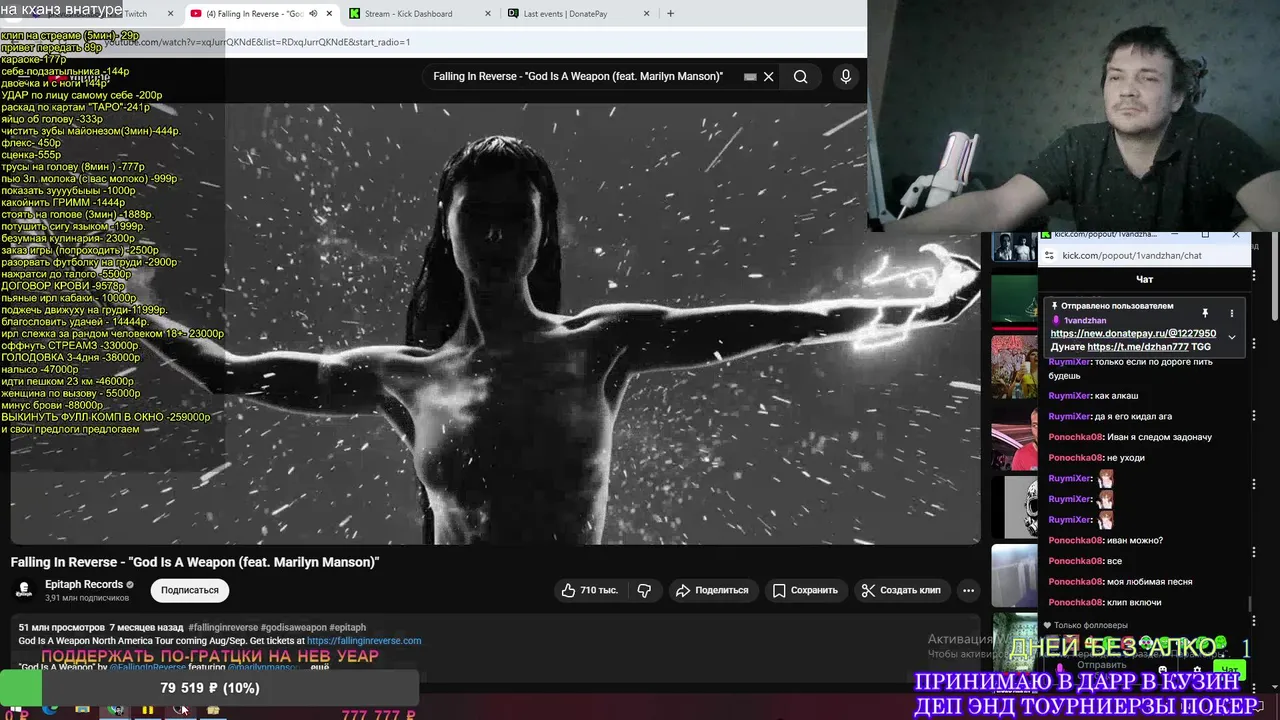The width and height of the screenshot is (1280, 720).
Task: Click Ponochka08's "клип включи" message
Action: 1105,602
